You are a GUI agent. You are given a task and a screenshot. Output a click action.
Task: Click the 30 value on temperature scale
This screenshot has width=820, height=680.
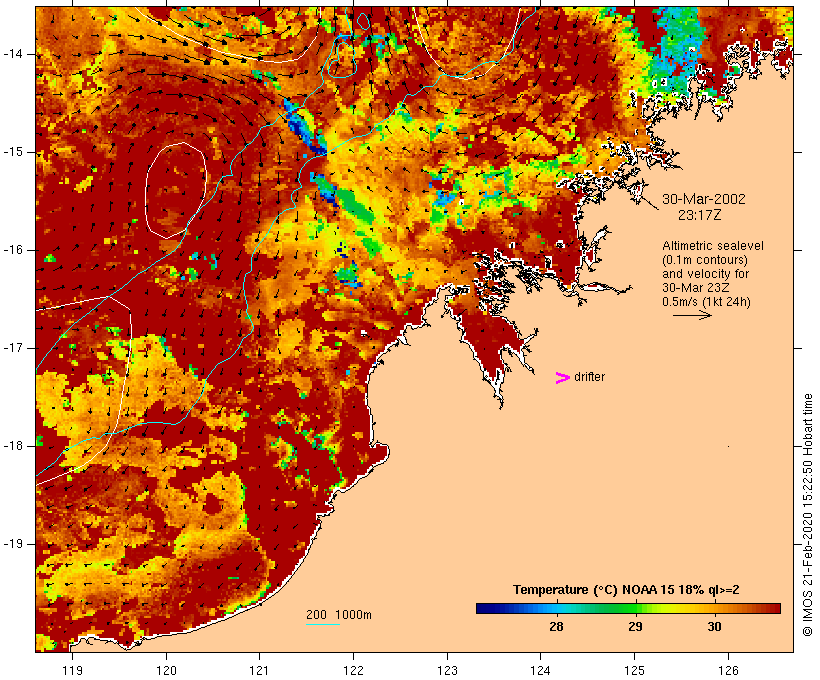(x=714, y=627)
